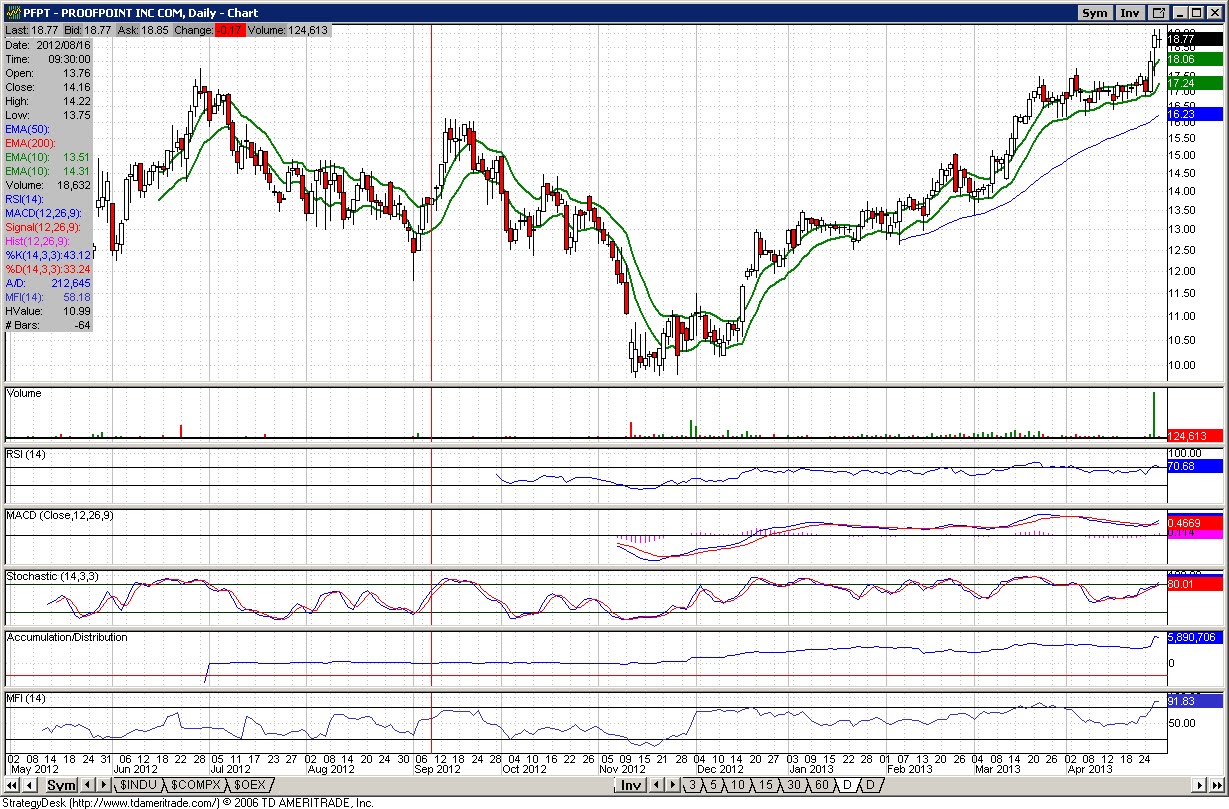
Task: Click the HValue: 10.99 data row
Action: click(x=48, y=311)
